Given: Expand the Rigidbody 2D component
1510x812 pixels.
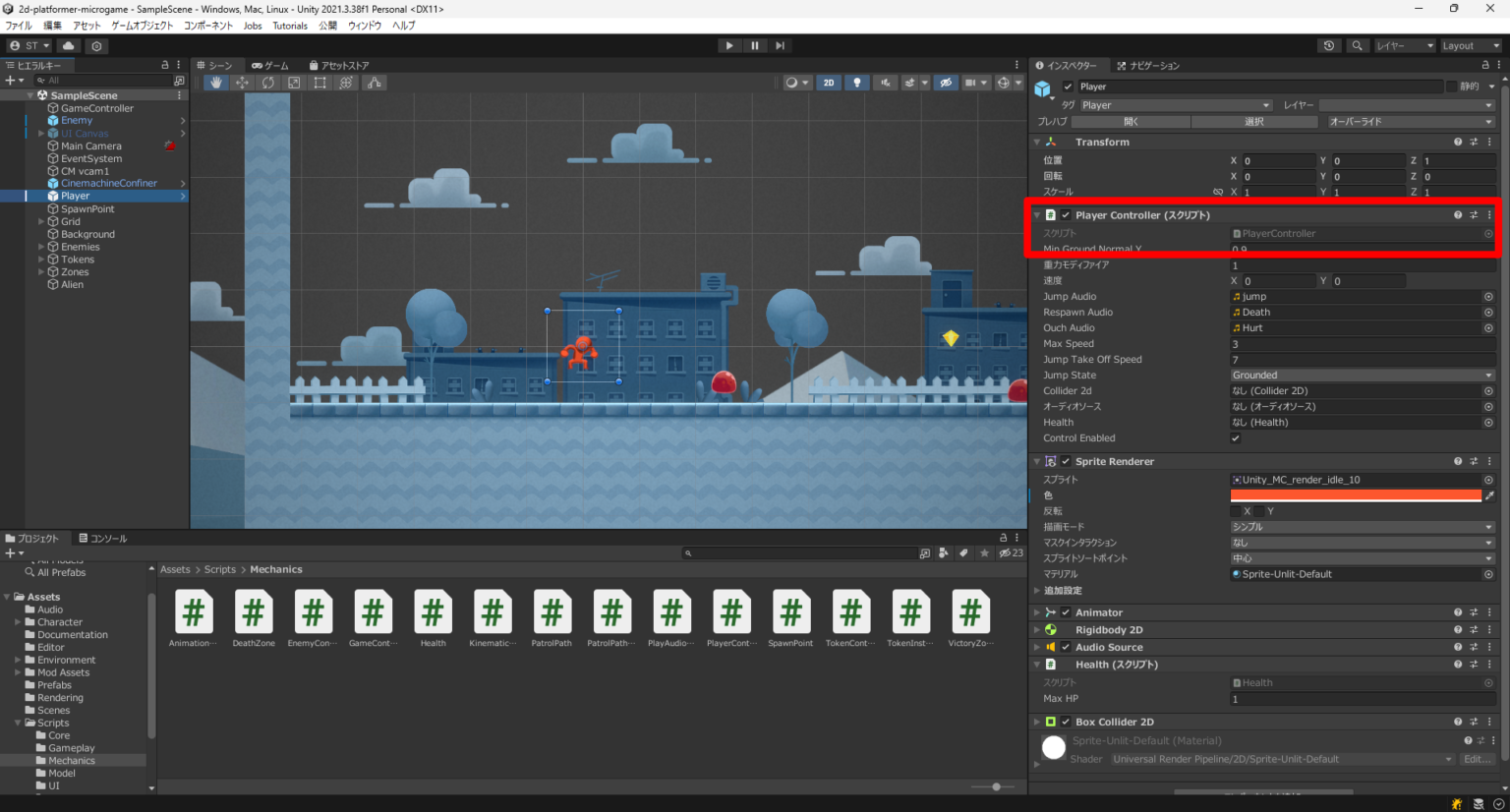Looking at the screenshot, I should click(x=1037, y=630).
